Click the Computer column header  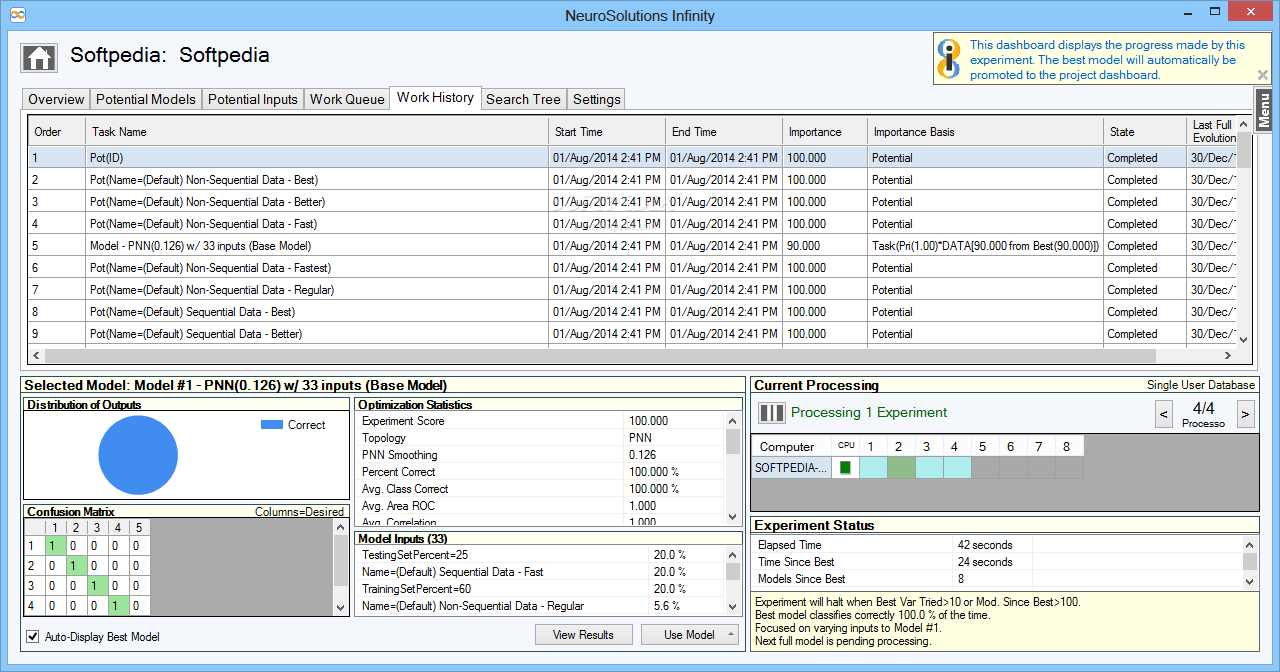pos(792,446)
